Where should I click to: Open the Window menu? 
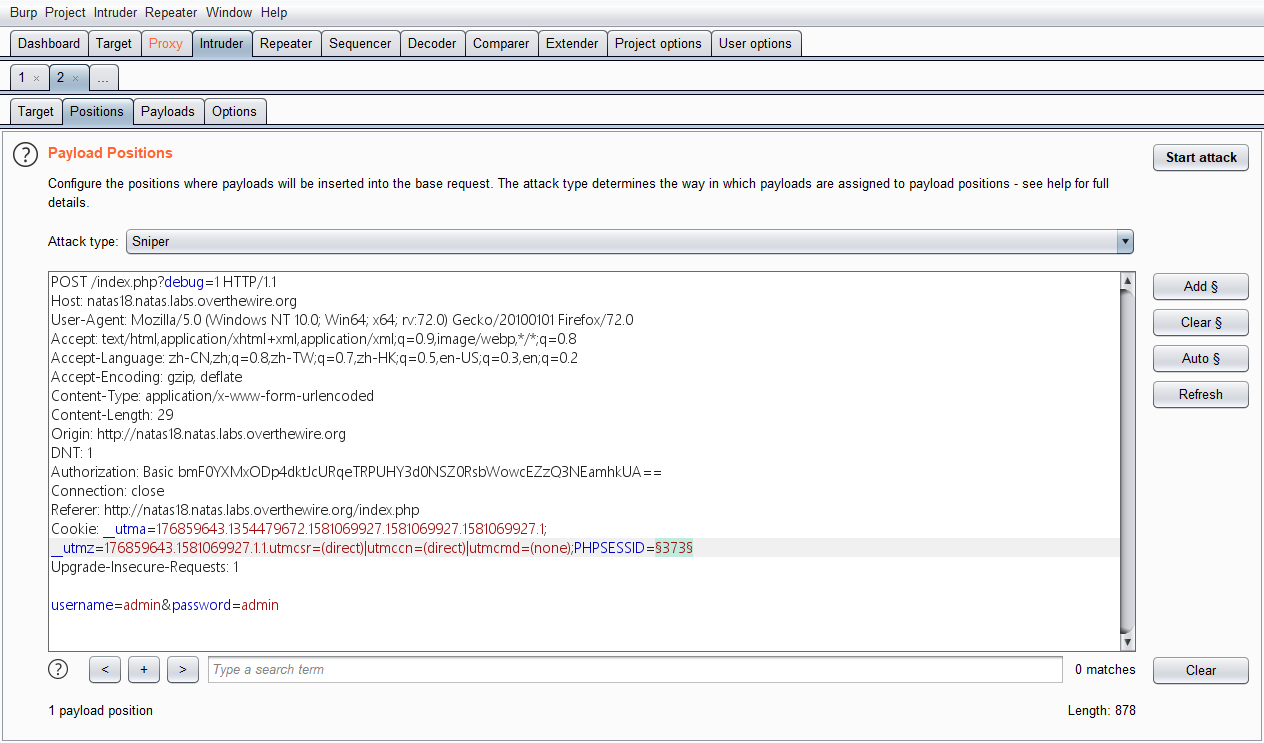point(229,13)
